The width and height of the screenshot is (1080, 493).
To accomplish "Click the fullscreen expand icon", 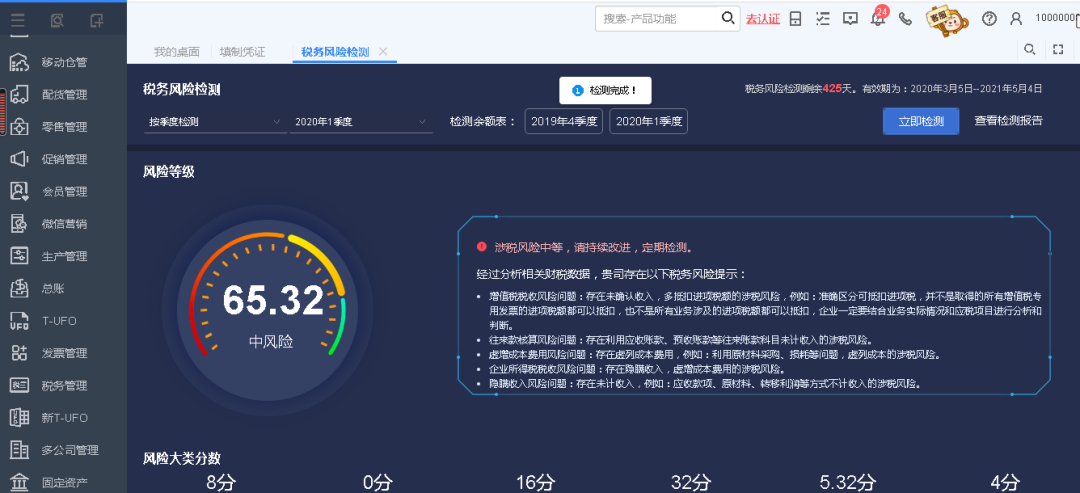I will tap(1058, 49).
